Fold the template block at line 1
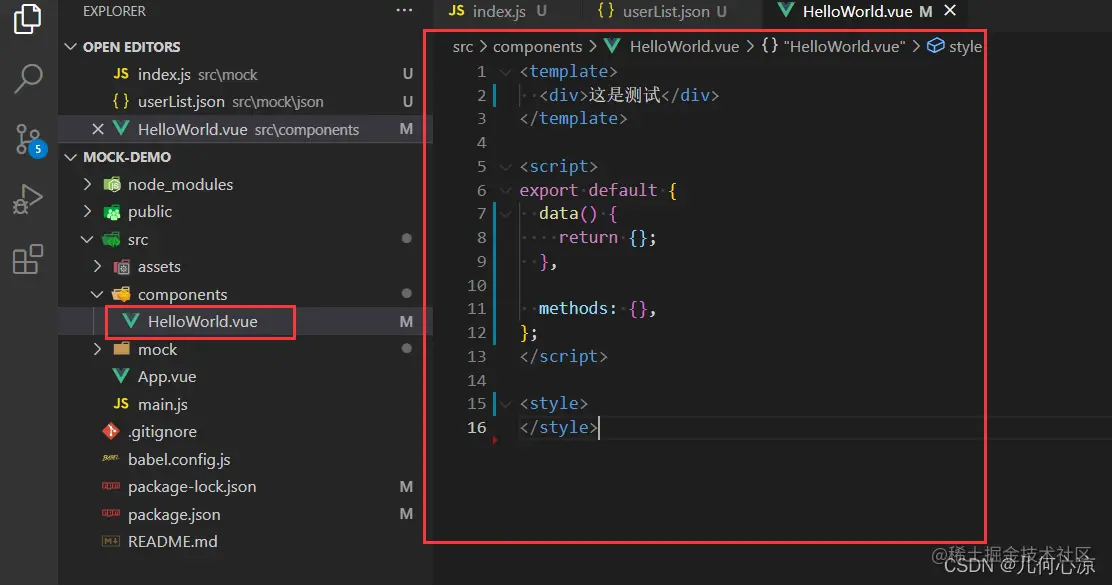Screen dimensions: 1112x585 point(505,72)
